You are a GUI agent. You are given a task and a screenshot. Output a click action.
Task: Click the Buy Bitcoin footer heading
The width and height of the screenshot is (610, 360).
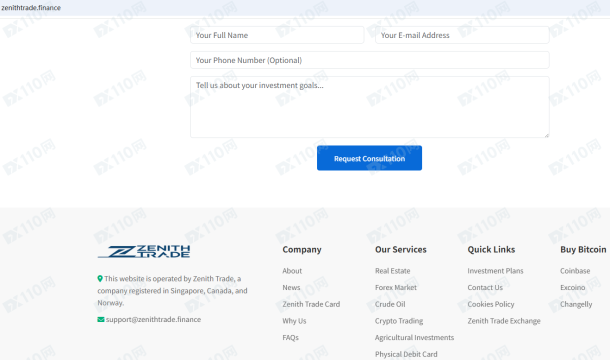point(583,250)
